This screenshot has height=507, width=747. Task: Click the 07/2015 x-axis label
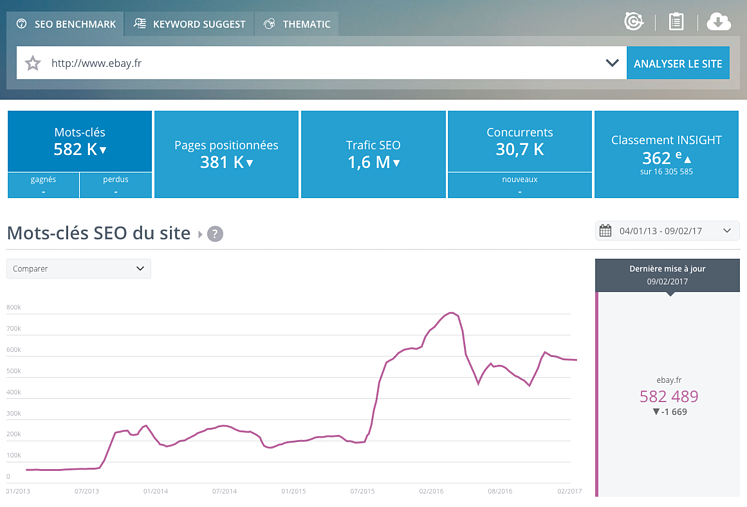362,491
